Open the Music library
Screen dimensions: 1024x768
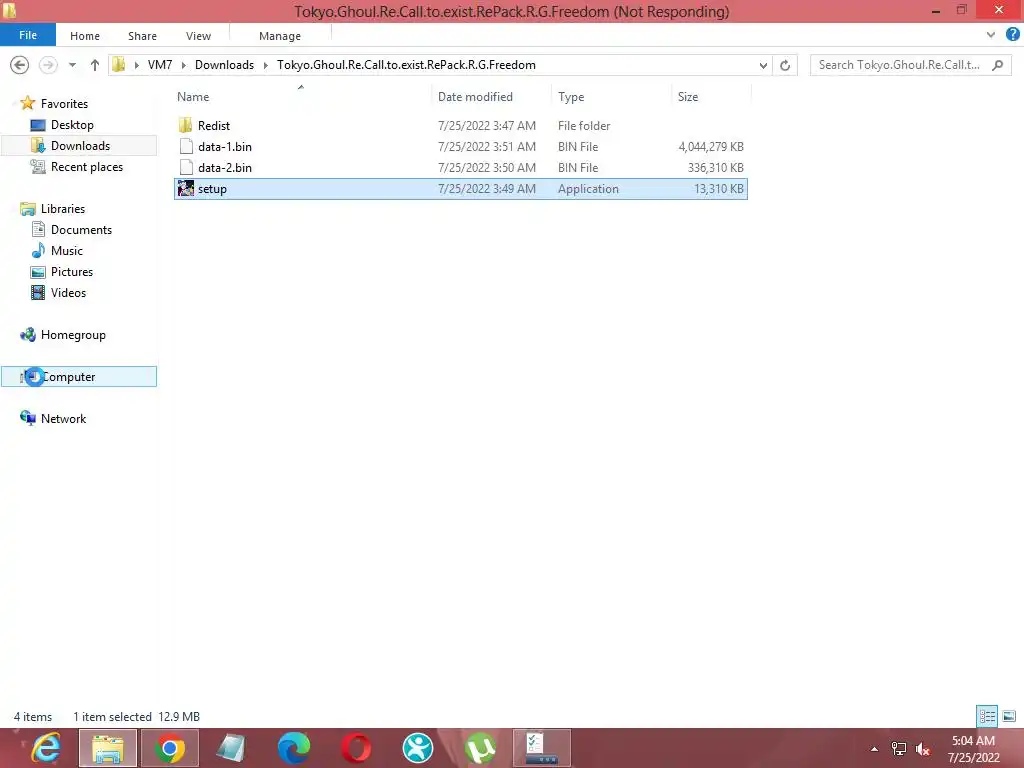point(67,251)
